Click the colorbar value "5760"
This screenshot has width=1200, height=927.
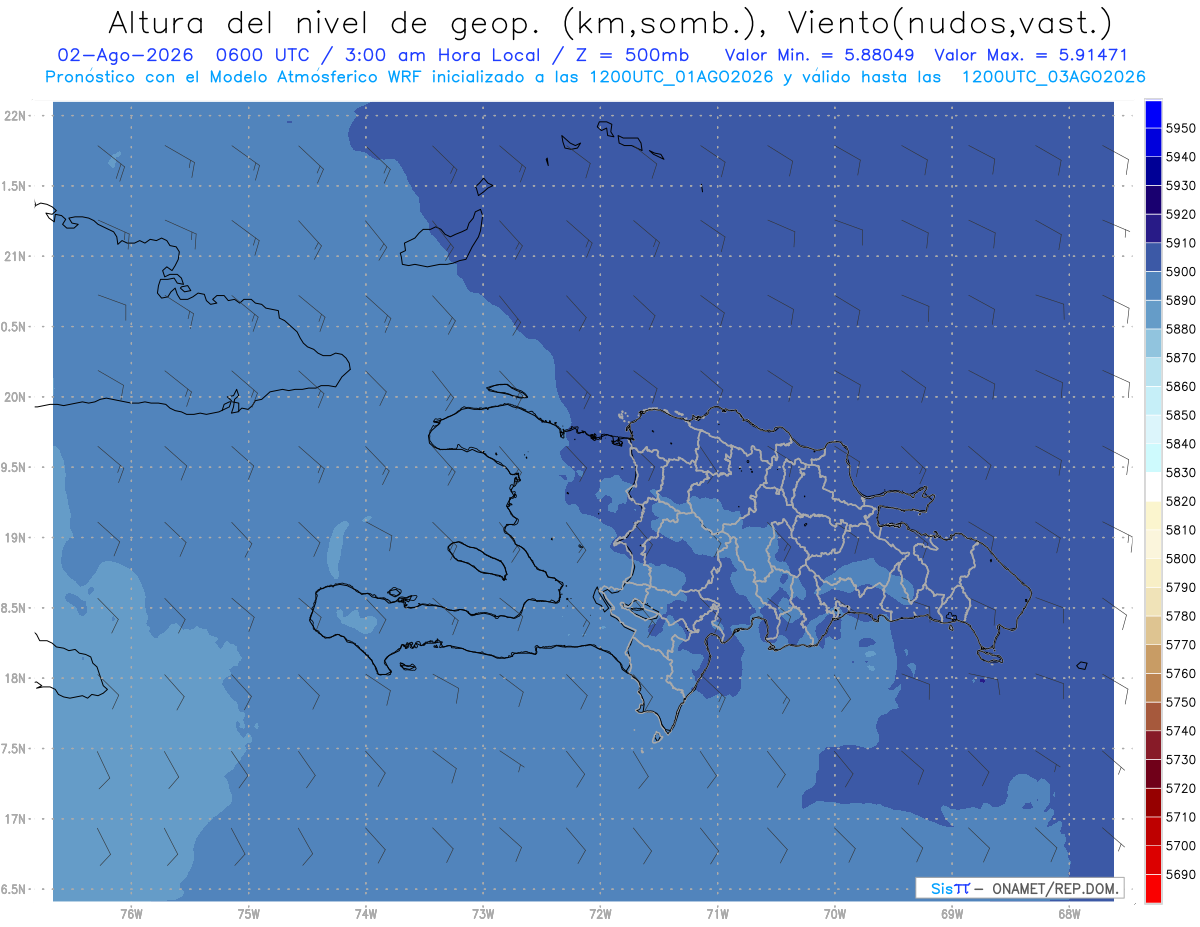pos(1180,673)
